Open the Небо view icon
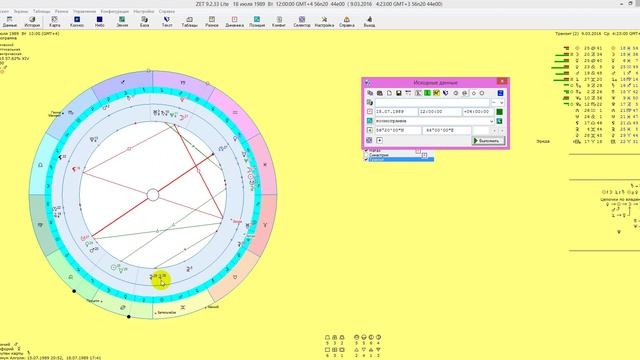 [x=100, y=22]
